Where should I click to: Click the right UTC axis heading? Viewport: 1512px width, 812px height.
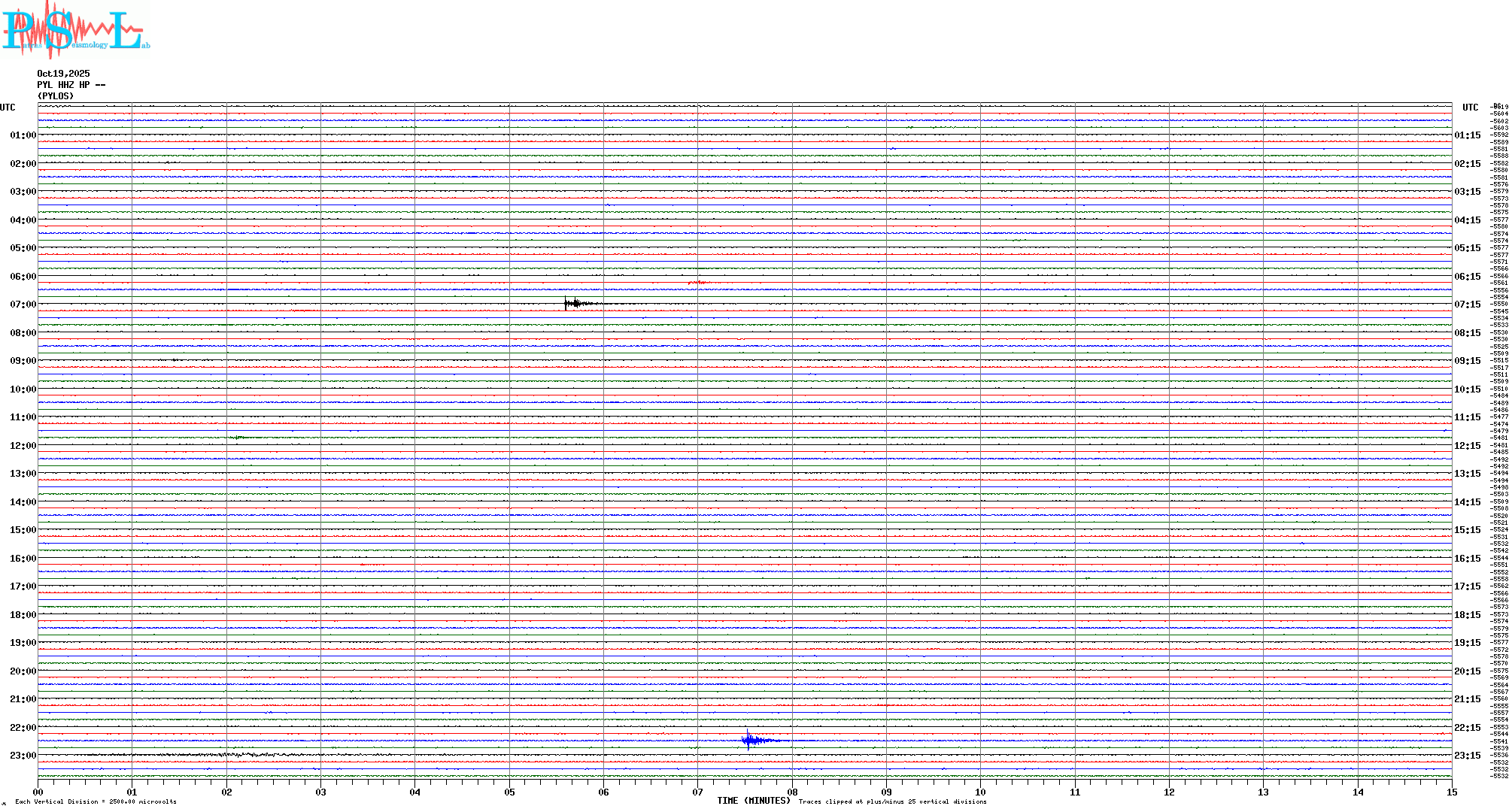[1470, 108]
